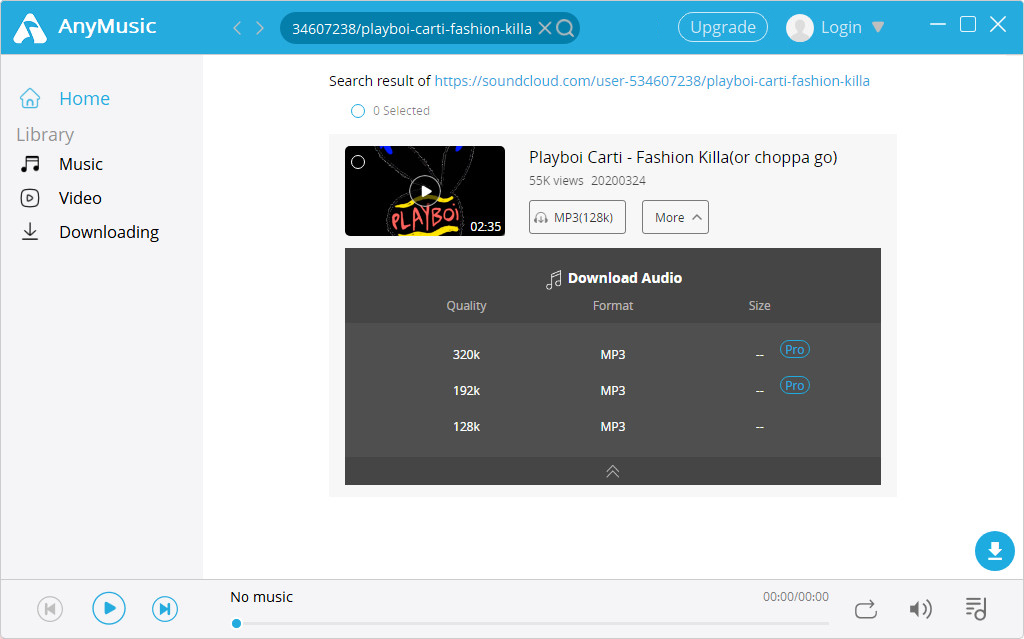1024x639 pixels.
Task: Click the Upgrade button
Action: pos(723,27)
